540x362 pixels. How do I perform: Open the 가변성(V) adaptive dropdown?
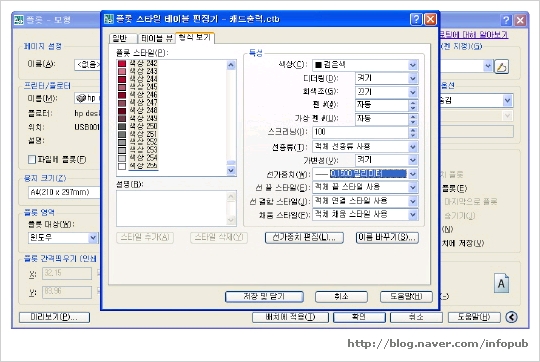point(413,160)
